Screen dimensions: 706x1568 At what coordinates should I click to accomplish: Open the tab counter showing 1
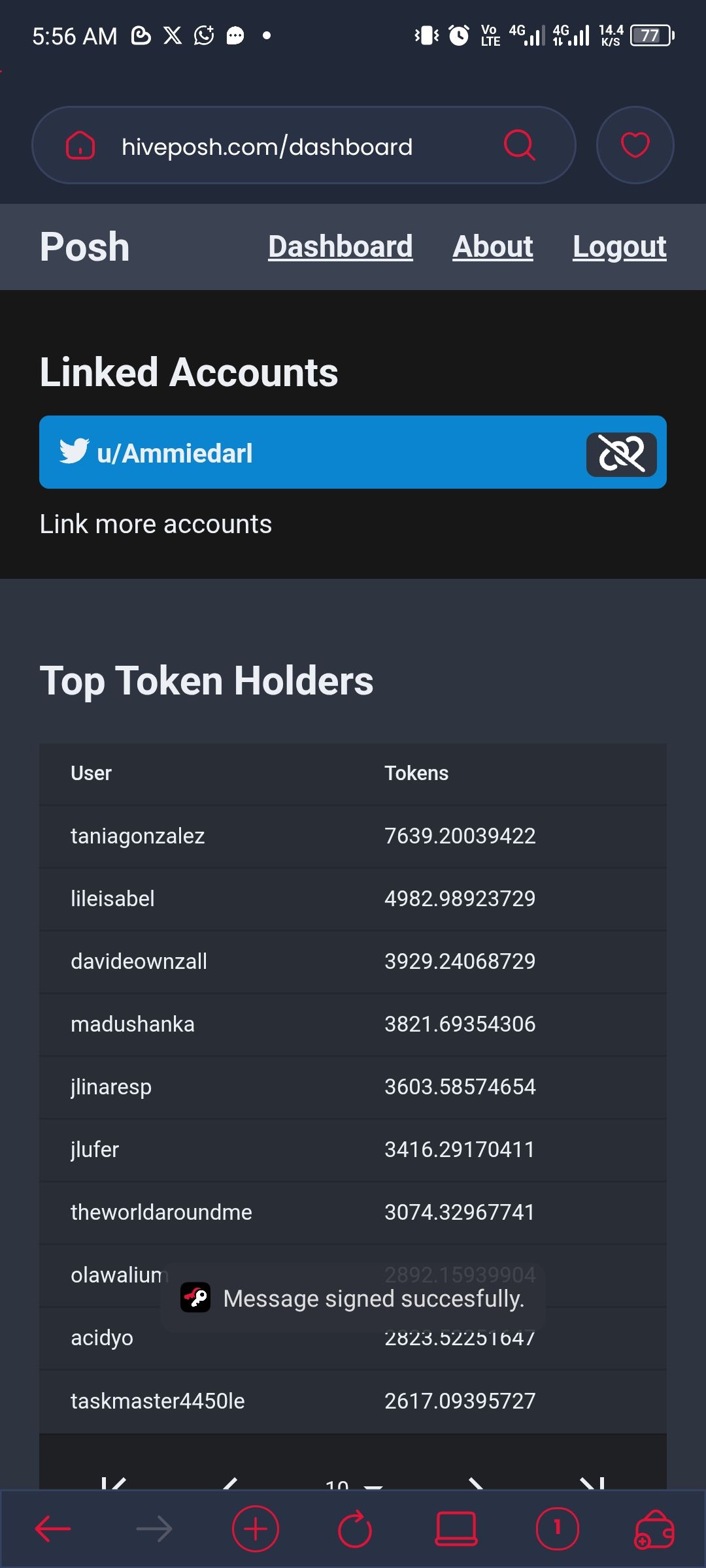coord(557,1529)
